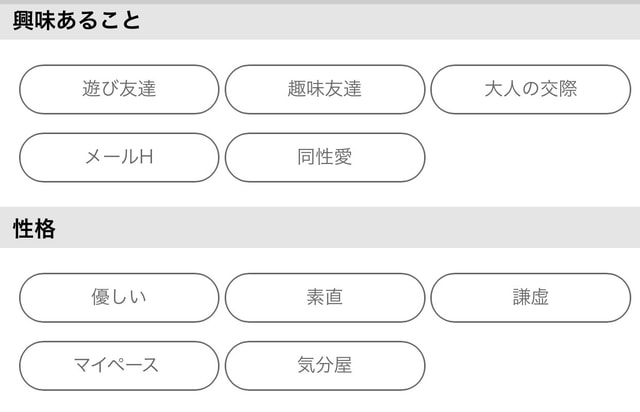This screenshot has width=640, height=412.
Task: Select 謙虚 in the personality section
Action: click(530, 297)
